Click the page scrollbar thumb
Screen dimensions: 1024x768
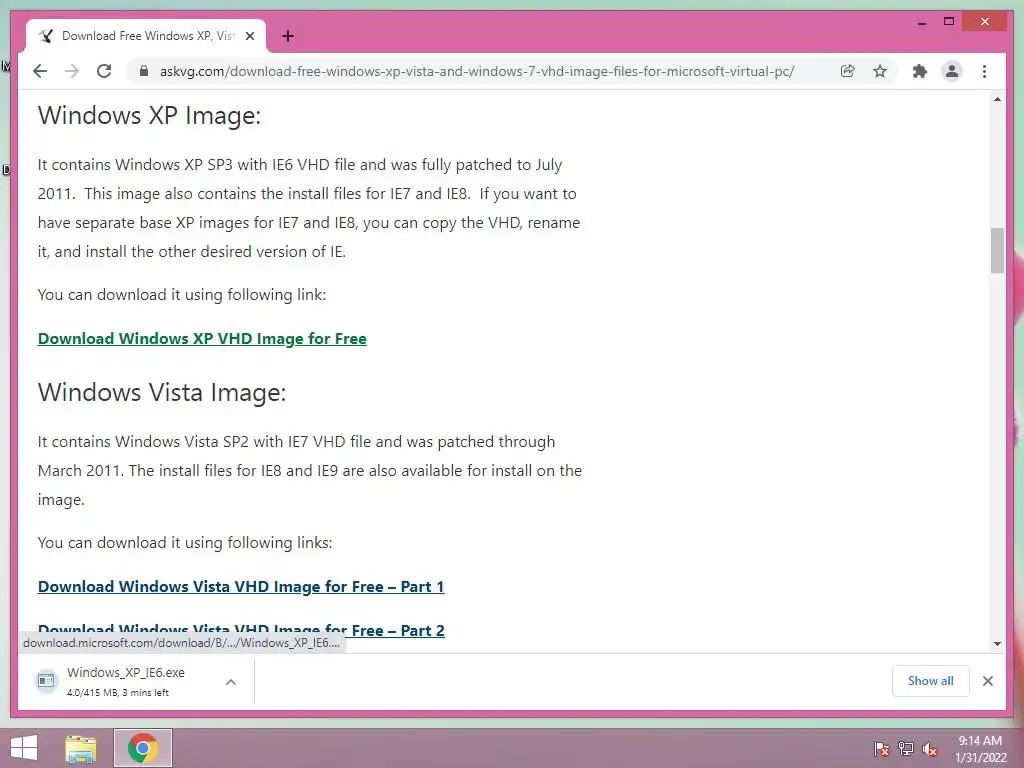(997, 250)
